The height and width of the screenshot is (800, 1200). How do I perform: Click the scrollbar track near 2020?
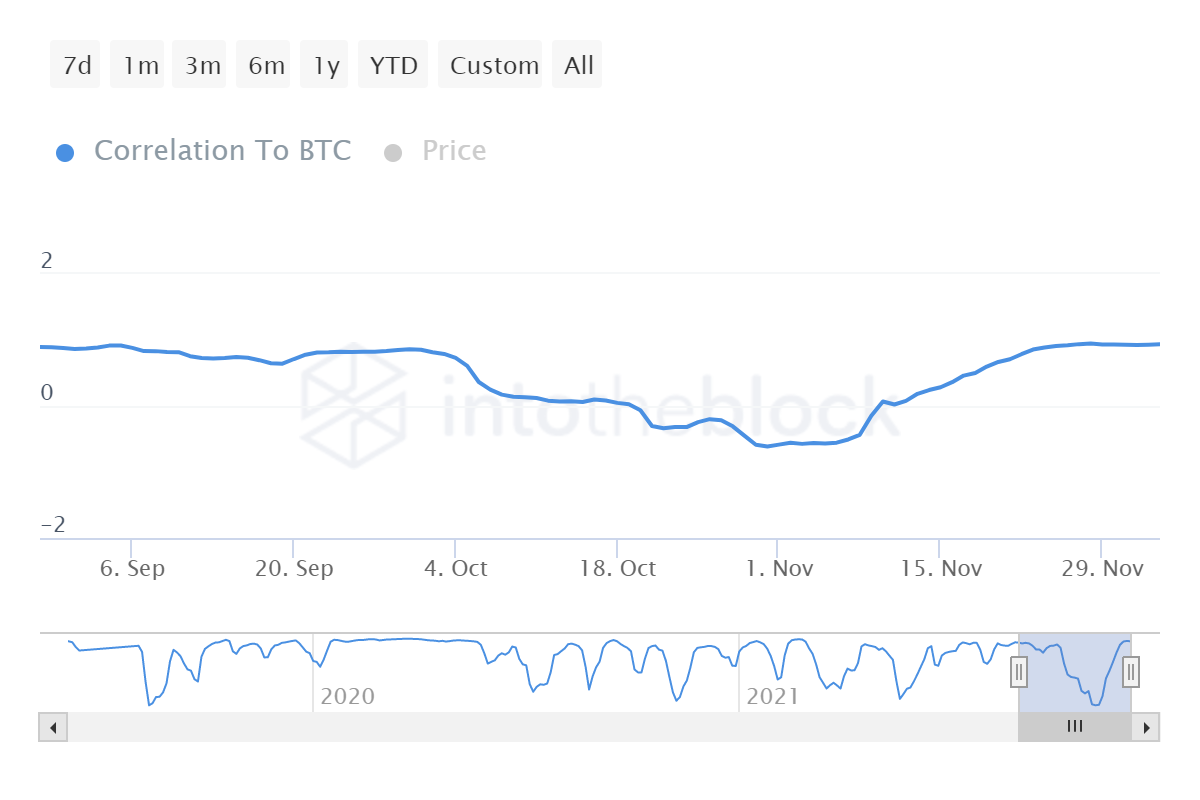347,727
